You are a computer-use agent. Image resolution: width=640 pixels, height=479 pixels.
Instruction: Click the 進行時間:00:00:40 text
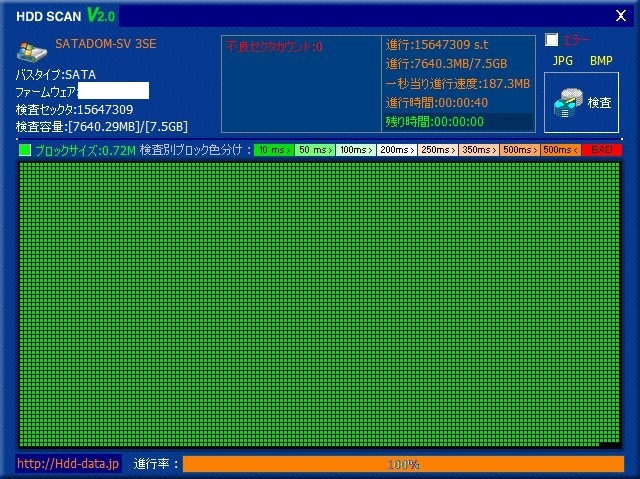pyautogui.click(x=437, y=102)
